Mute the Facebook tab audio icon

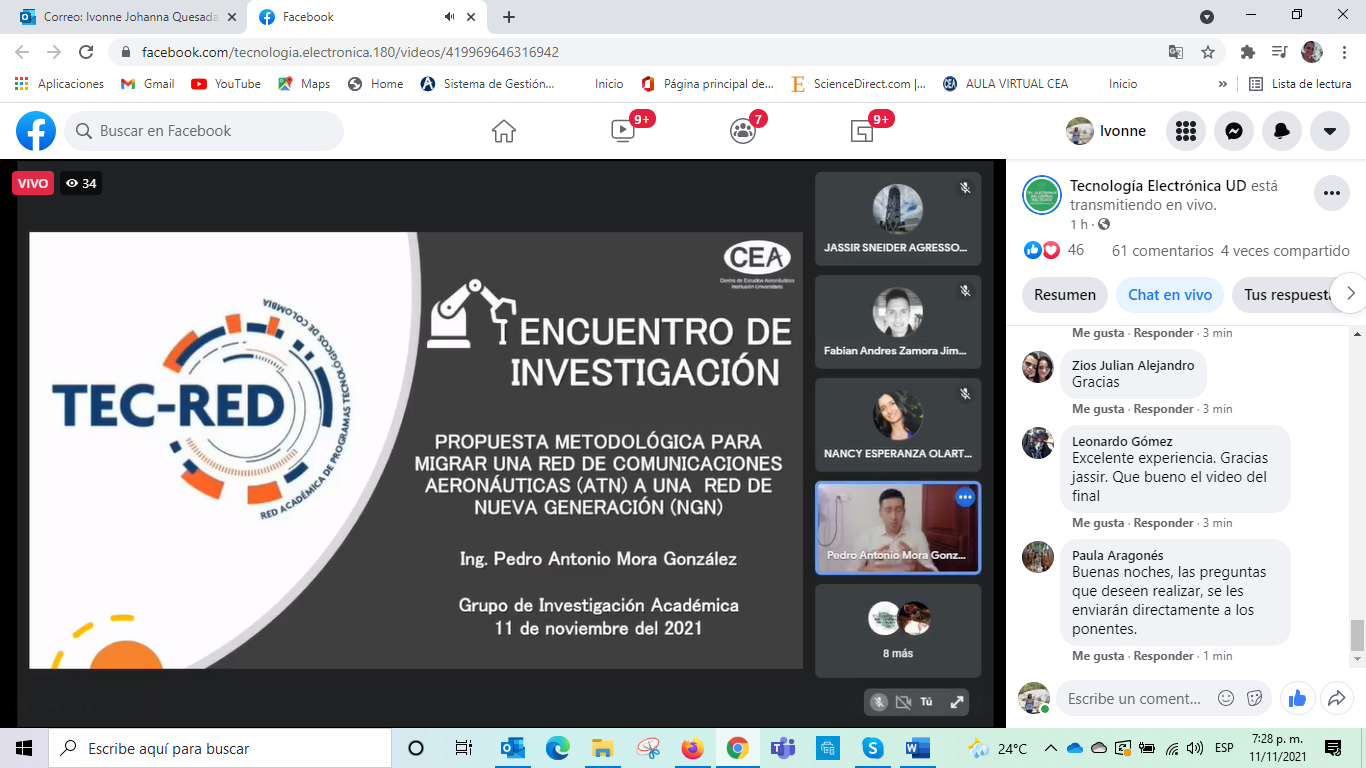450,17
